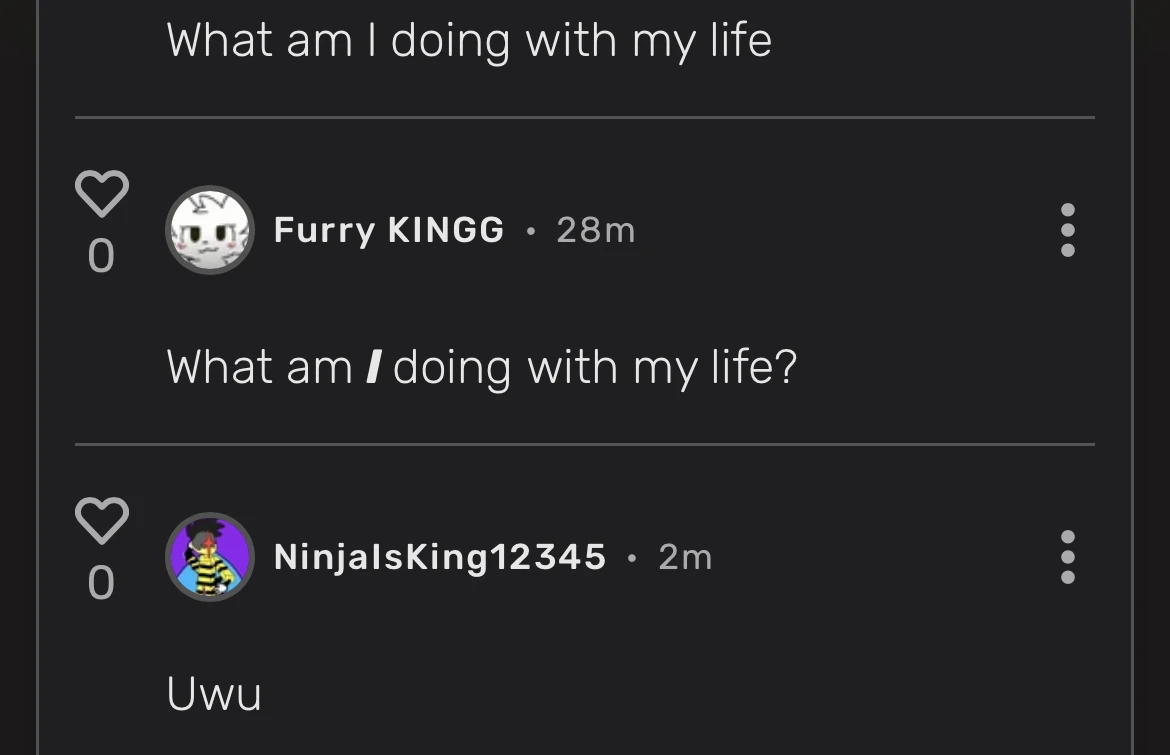1170x755 pixels.
Task: Click the 28m timestamp
Action: [595, 230]
